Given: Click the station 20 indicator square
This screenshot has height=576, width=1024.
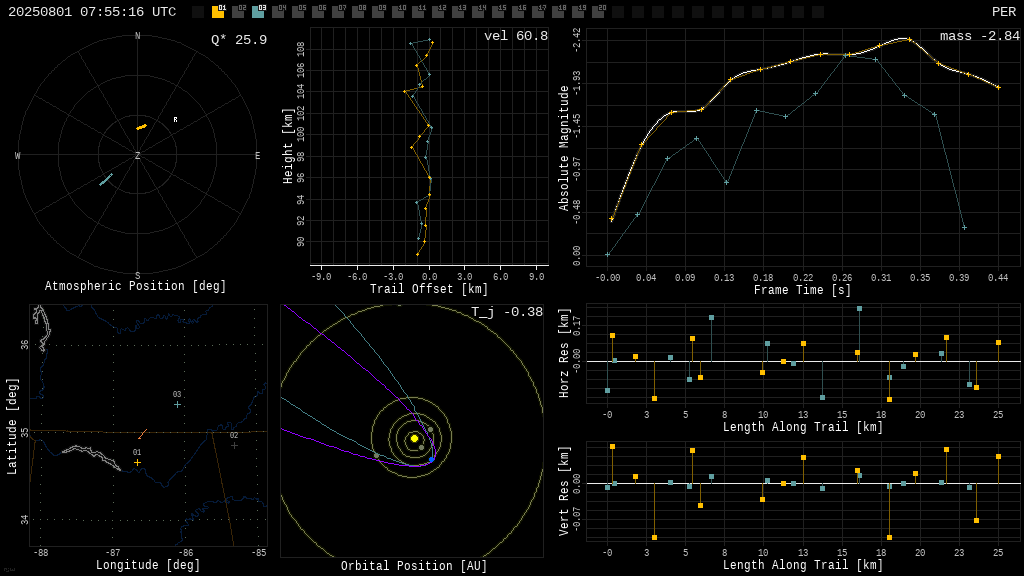Looking at the screenshot, I should point(600,12).
